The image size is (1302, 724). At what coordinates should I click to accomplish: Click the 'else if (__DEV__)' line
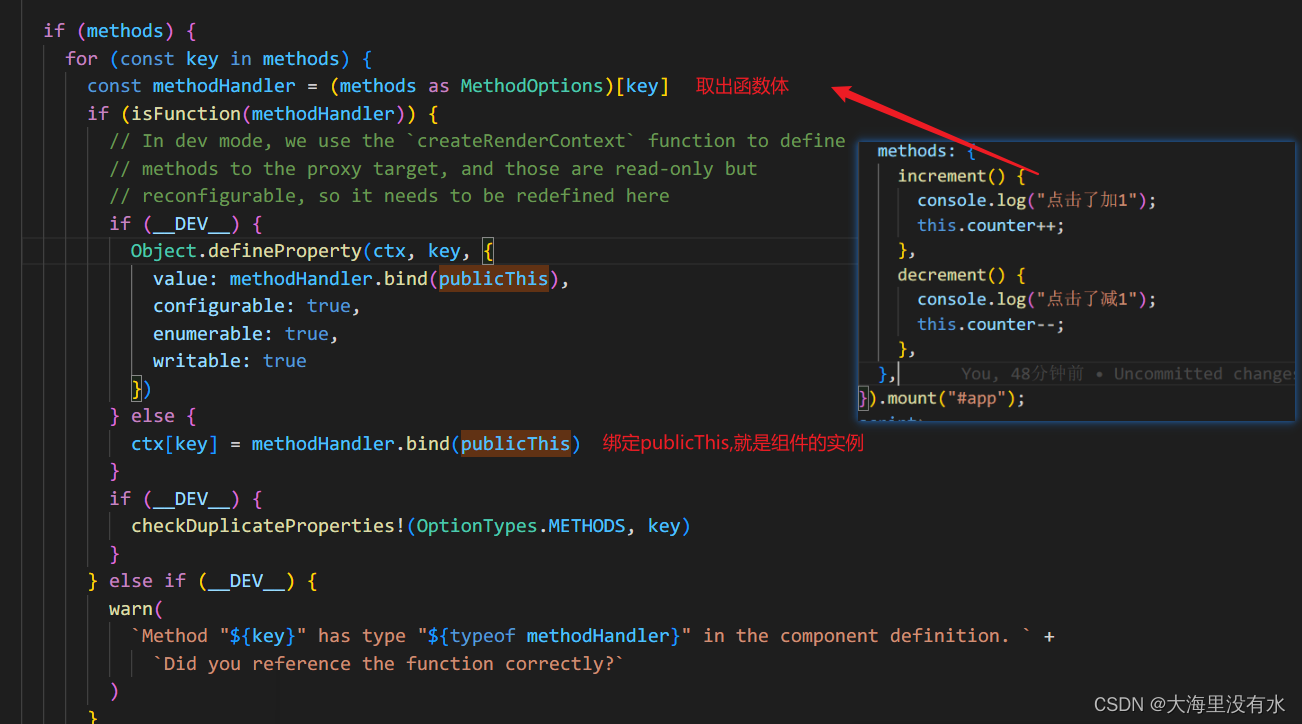coord(203,581)
